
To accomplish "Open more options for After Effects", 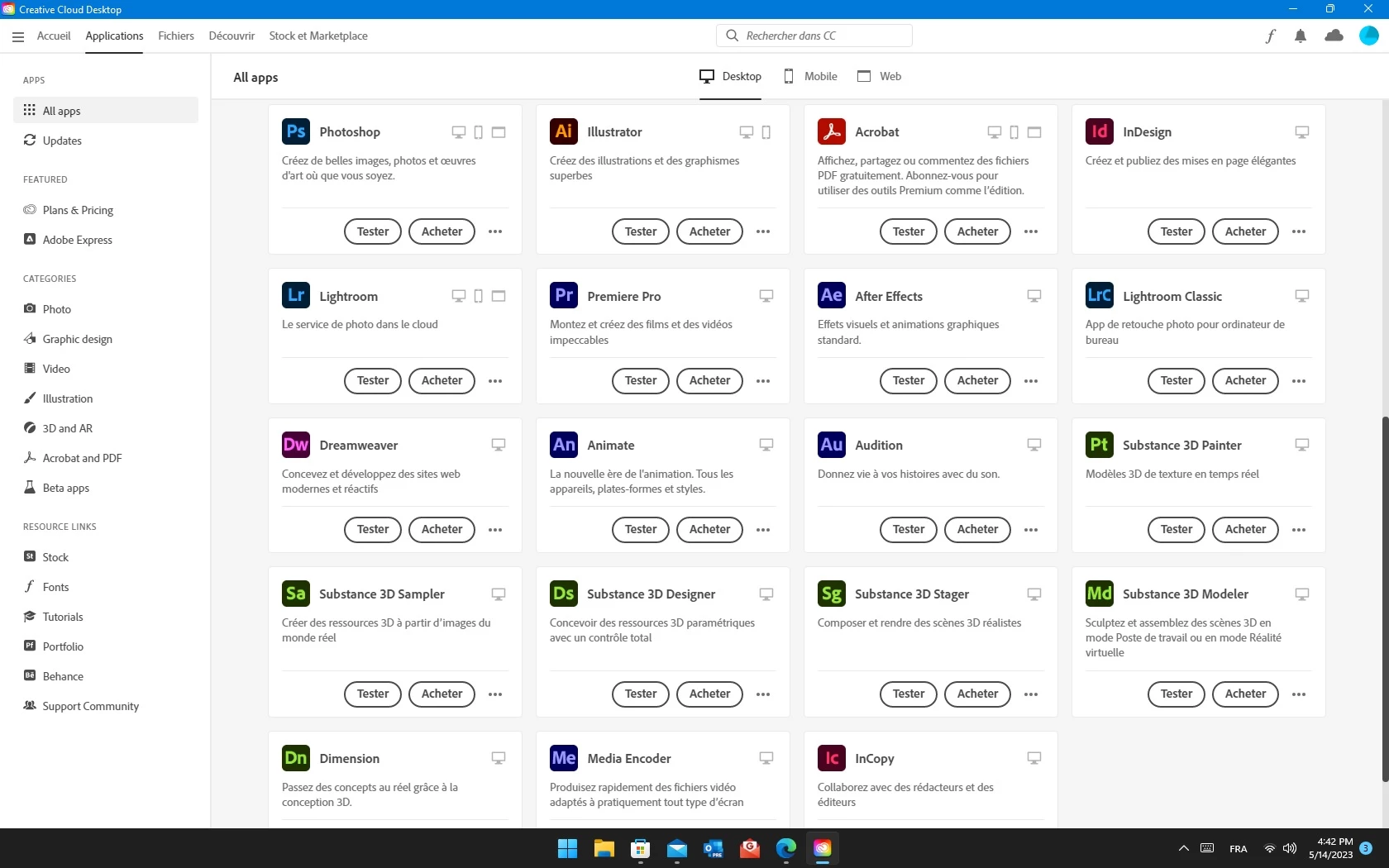I will [x=1031, y=381].
